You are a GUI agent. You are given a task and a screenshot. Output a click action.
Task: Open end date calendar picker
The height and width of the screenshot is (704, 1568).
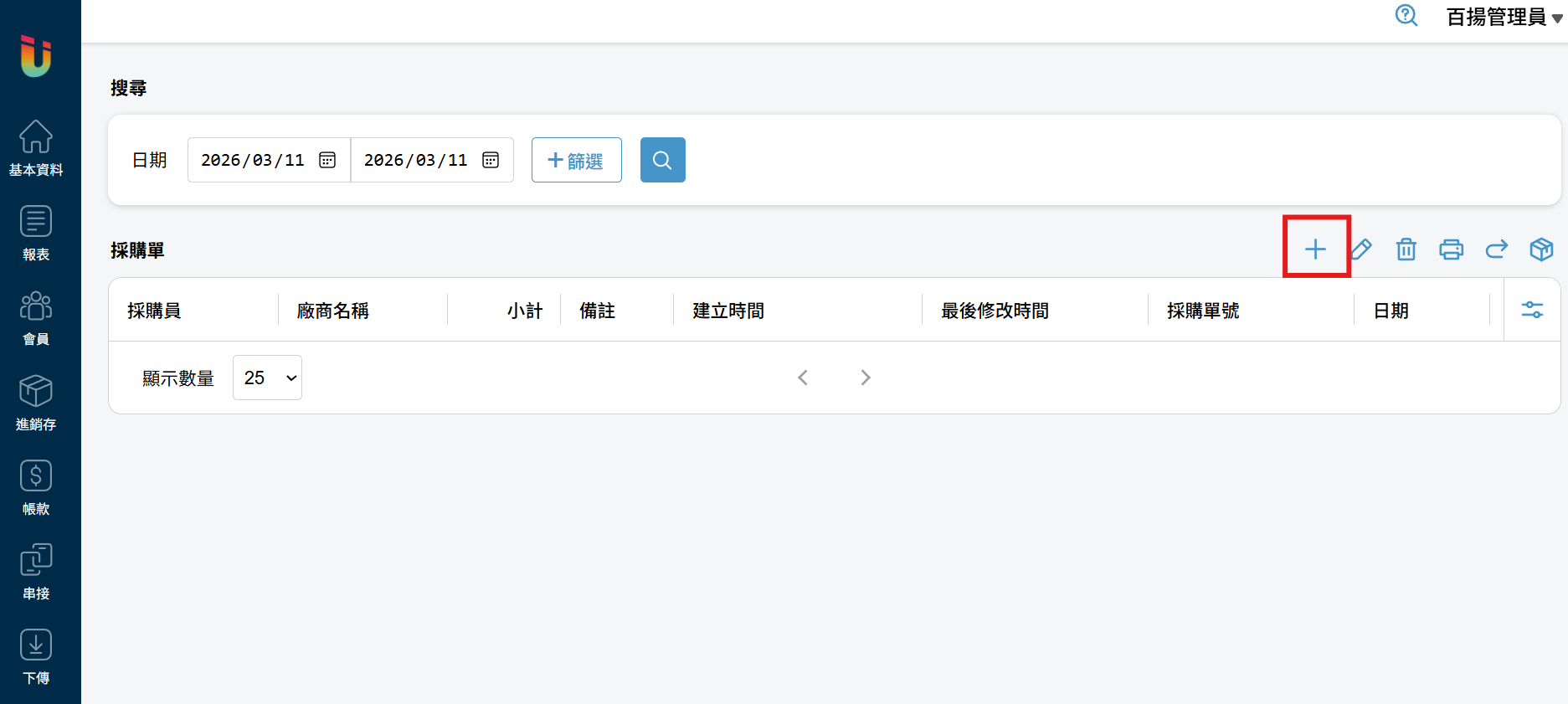click(x=491, y=160)
